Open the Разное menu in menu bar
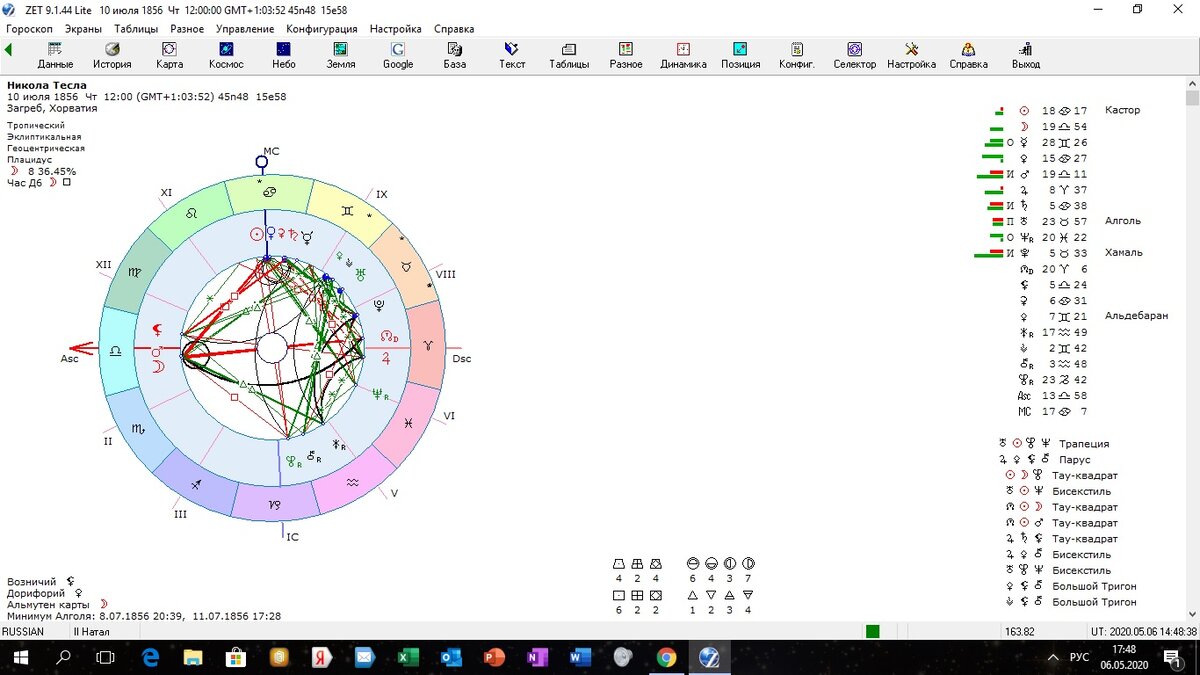 pyautogui.click(x=187, y=29)
